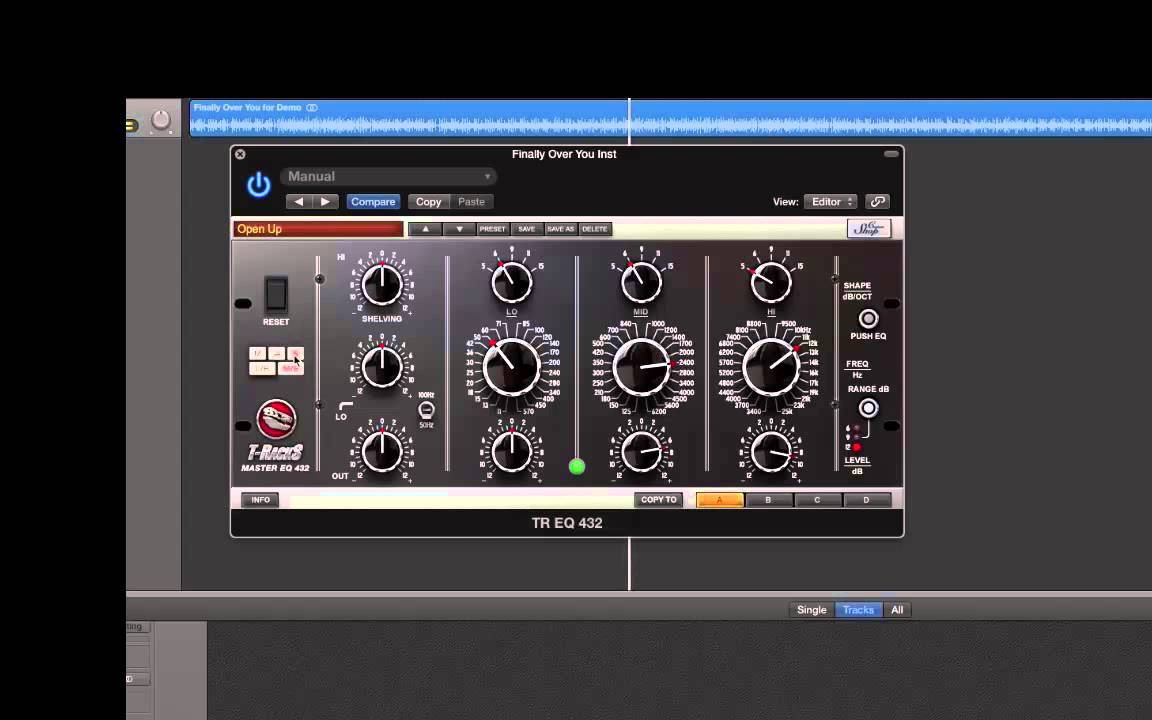Go to previous setting with left arrow
Screen dimensions: 1152x720
(x=299, y=201)
